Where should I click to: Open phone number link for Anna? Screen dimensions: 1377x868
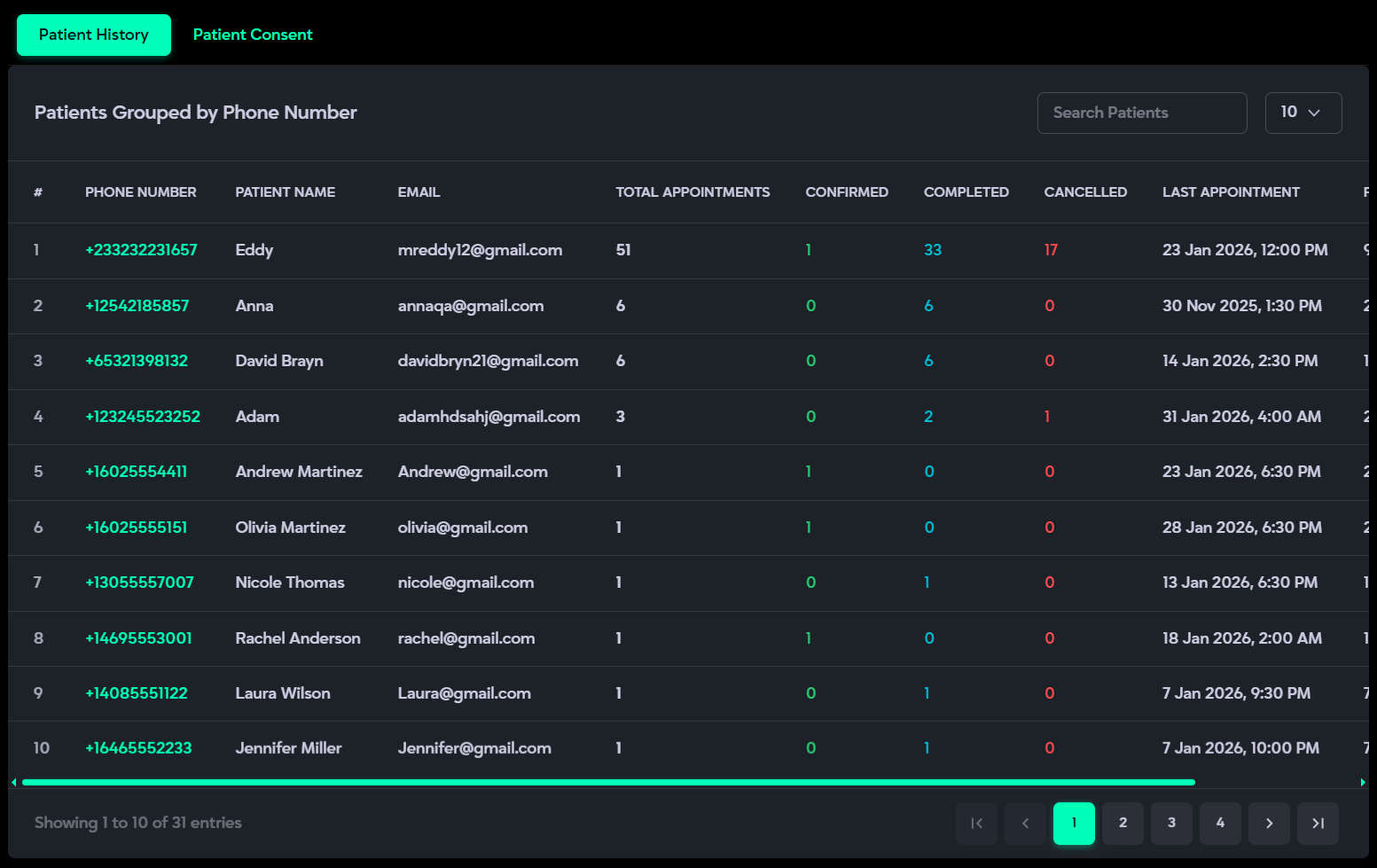coord(137,306)
